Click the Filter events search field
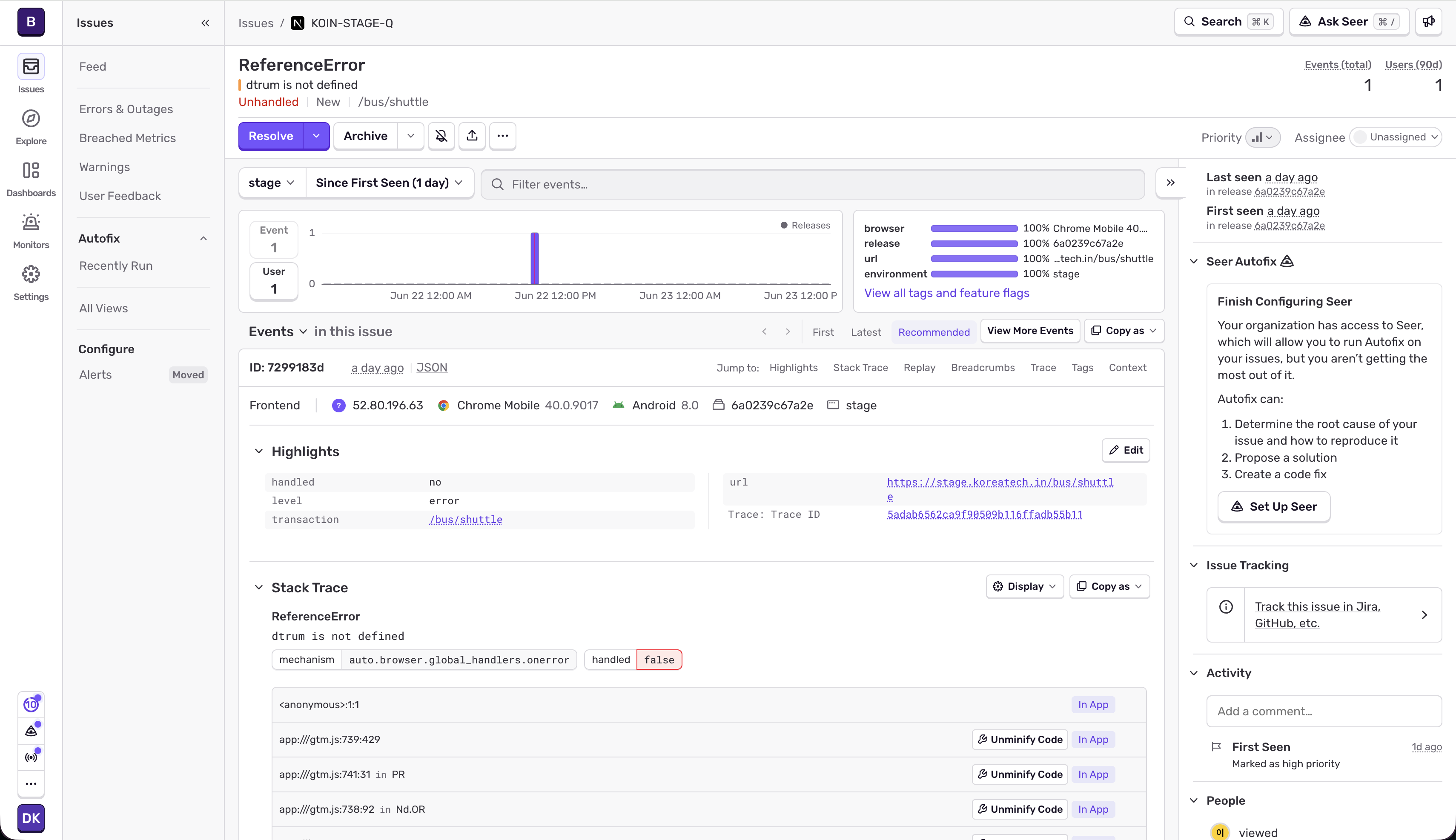1456x840 pixels. [813, 184]
